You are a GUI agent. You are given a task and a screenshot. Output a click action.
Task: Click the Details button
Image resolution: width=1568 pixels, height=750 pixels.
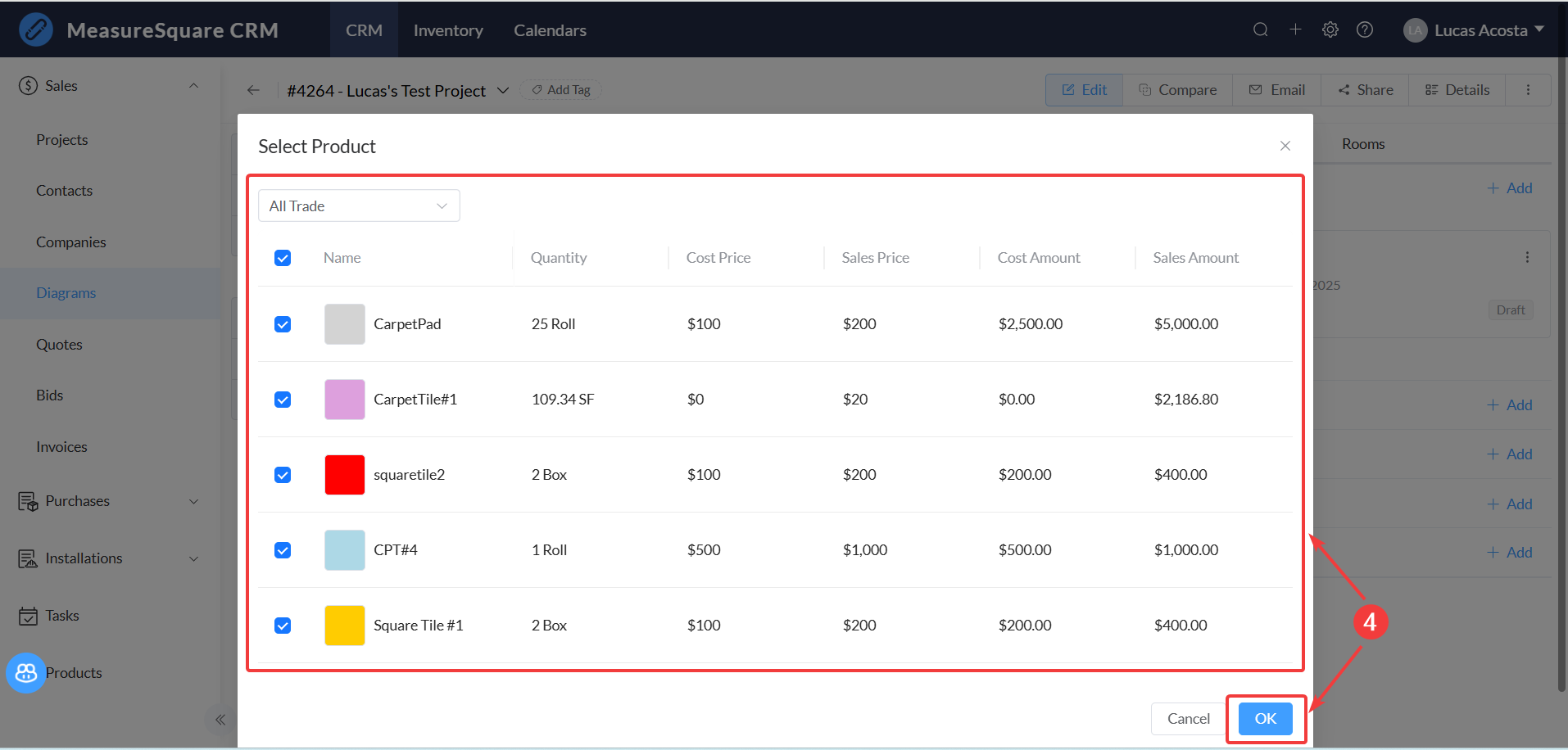pos(1457,90)
